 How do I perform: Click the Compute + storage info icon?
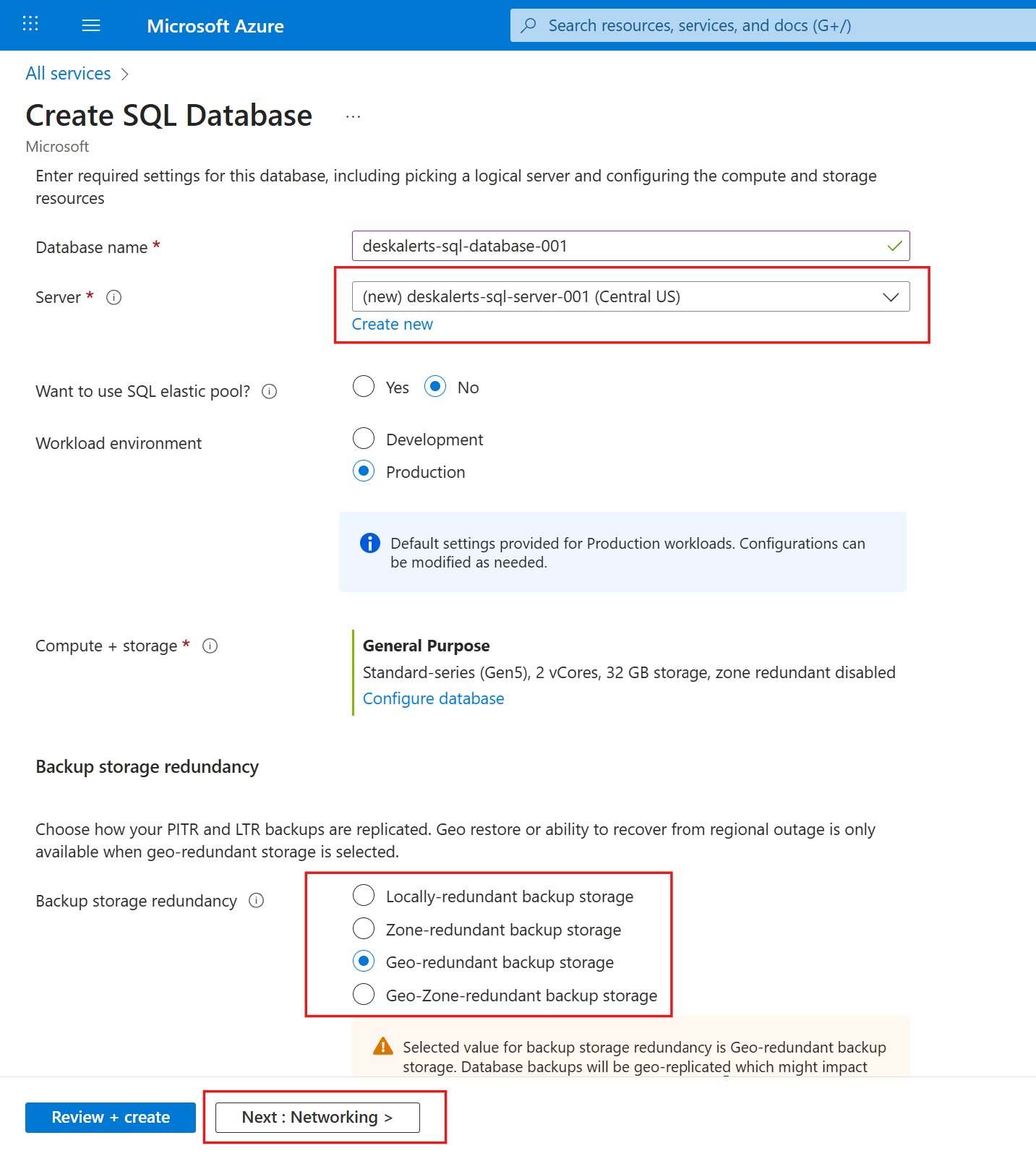click(210, 646)
